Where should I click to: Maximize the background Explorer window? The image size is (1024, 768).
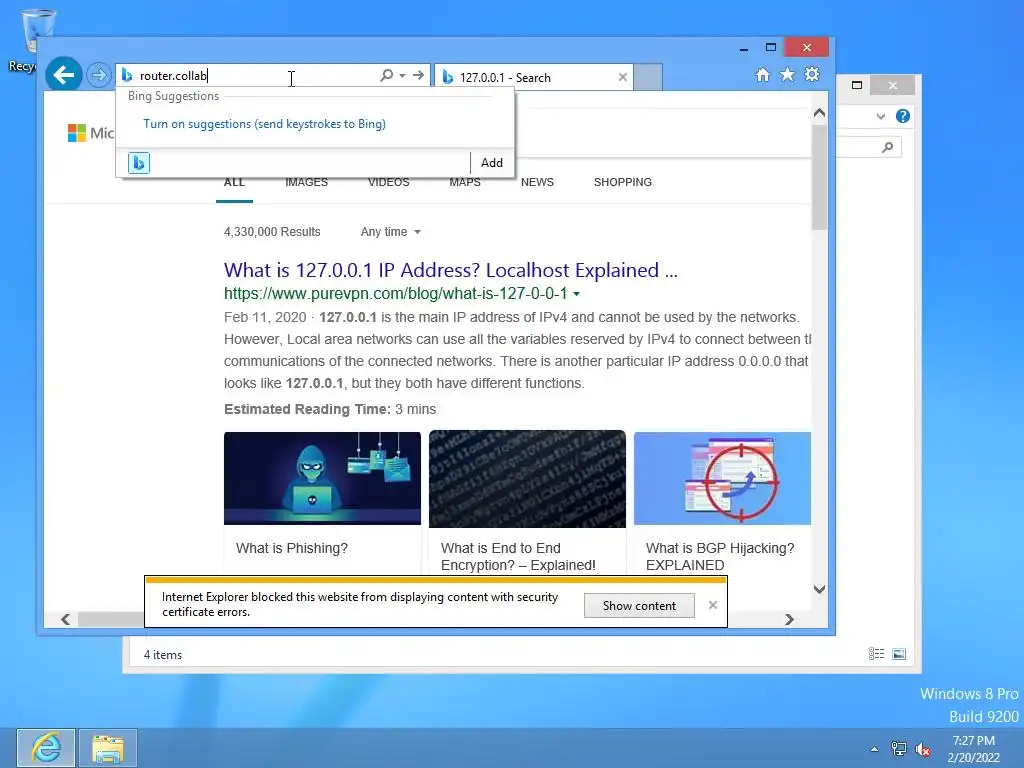[x=857, y=85]
